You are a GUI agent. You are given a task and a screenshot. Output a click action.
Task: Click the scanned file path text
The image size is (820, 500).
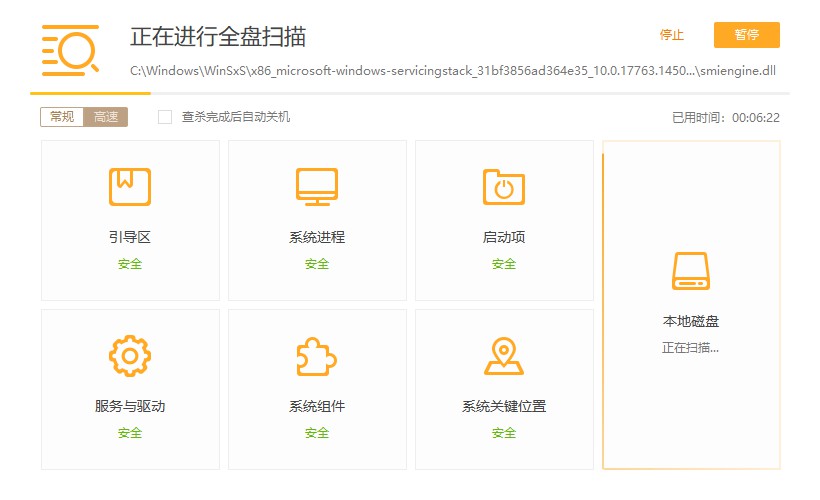click(453, 71)
